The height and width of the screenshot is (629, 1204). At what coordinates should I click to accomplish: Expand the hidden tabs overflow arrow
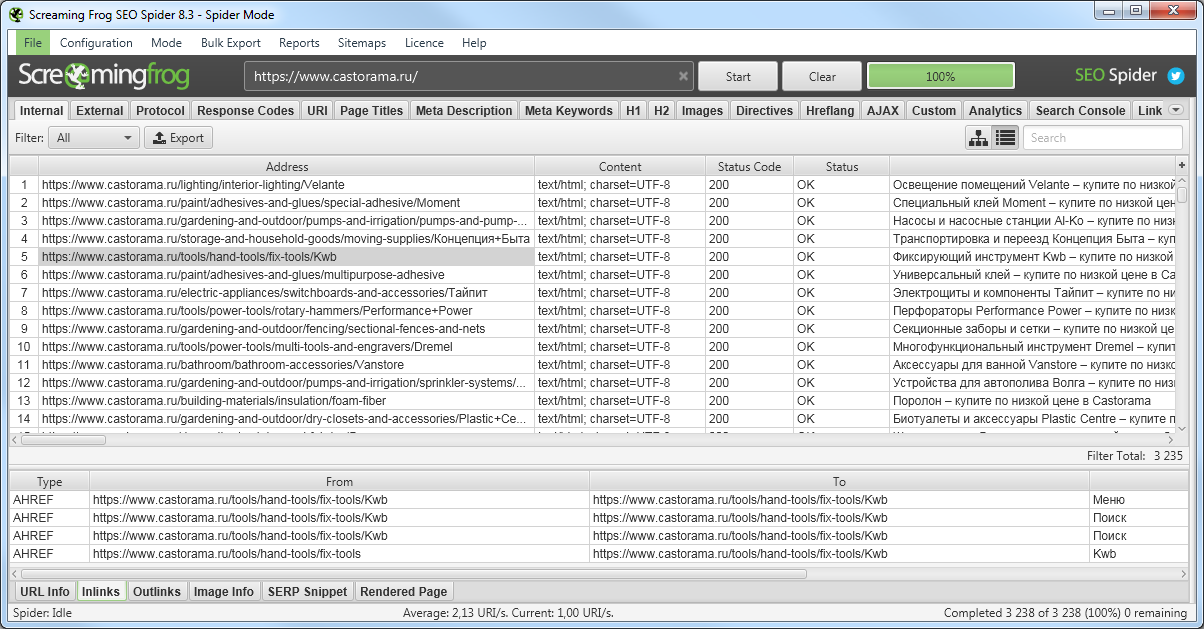[x=1175, y=110]
